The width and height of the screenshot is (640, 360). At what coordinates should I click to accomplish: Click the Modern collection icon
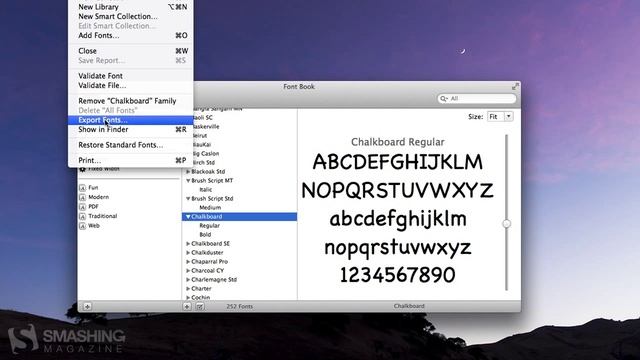82,197
